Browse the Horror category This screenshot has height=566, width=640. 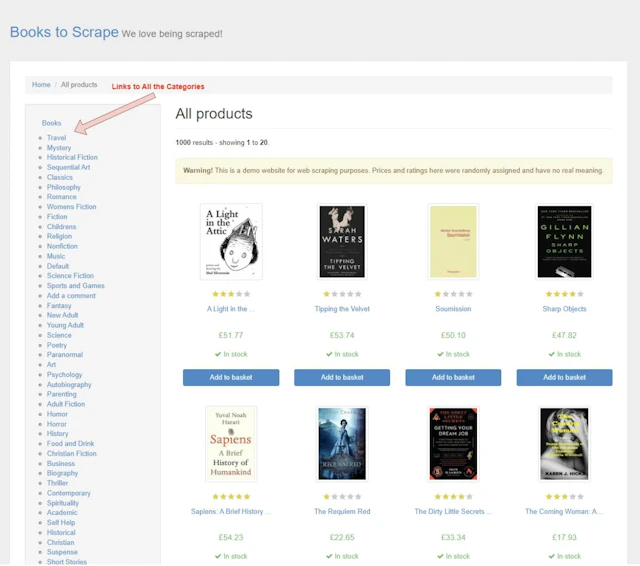[57, 424]
